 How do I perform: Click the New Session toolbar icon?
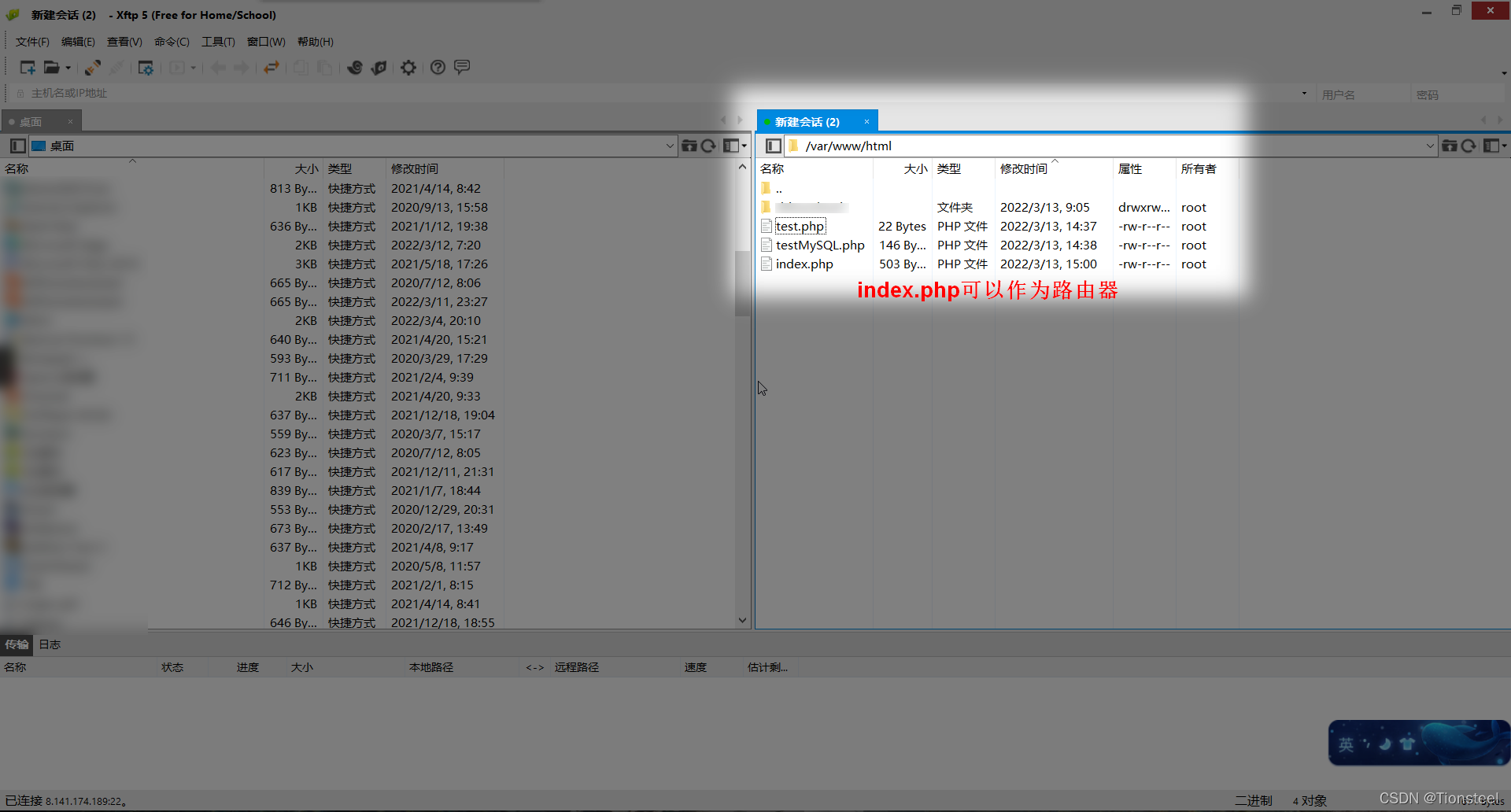click(28, 68)
